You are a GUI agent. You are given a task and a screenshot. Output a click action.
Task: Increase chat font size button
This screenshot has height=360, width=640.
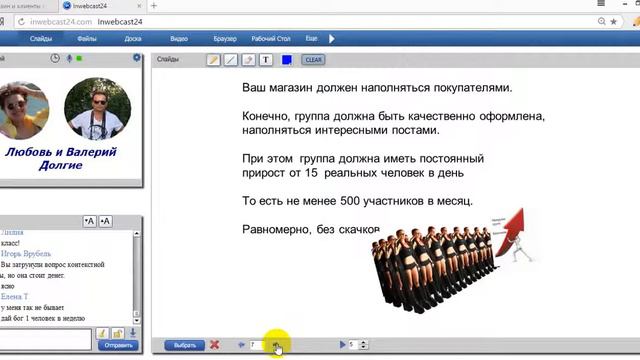[x=105, y=222]
